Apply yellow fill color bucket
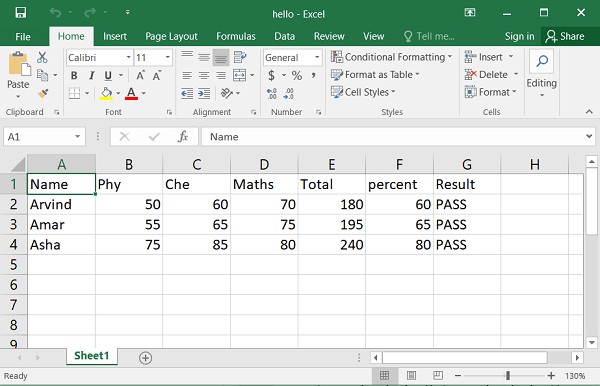The width and height of the screenshot is (600, 386). [x=106, y=93]
